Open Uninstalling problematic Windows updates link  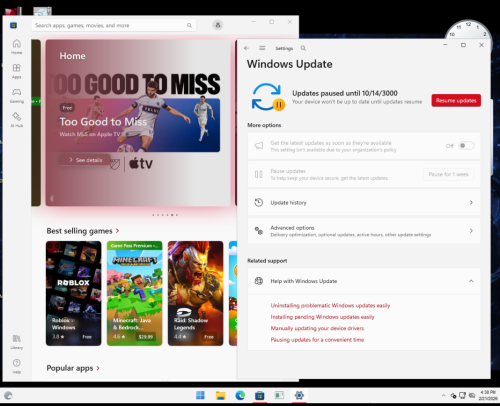(330, 305)
